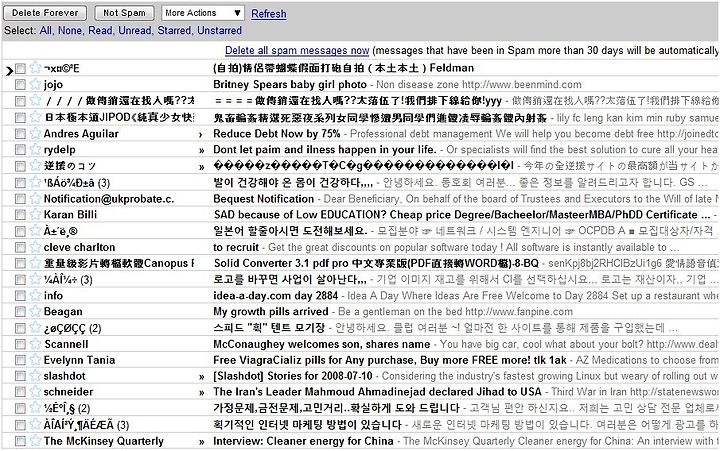The image size is (720, 451).
Task: Open Iran's Leader Mahmoud Ahmadinejad message
Action: (377, 392)
